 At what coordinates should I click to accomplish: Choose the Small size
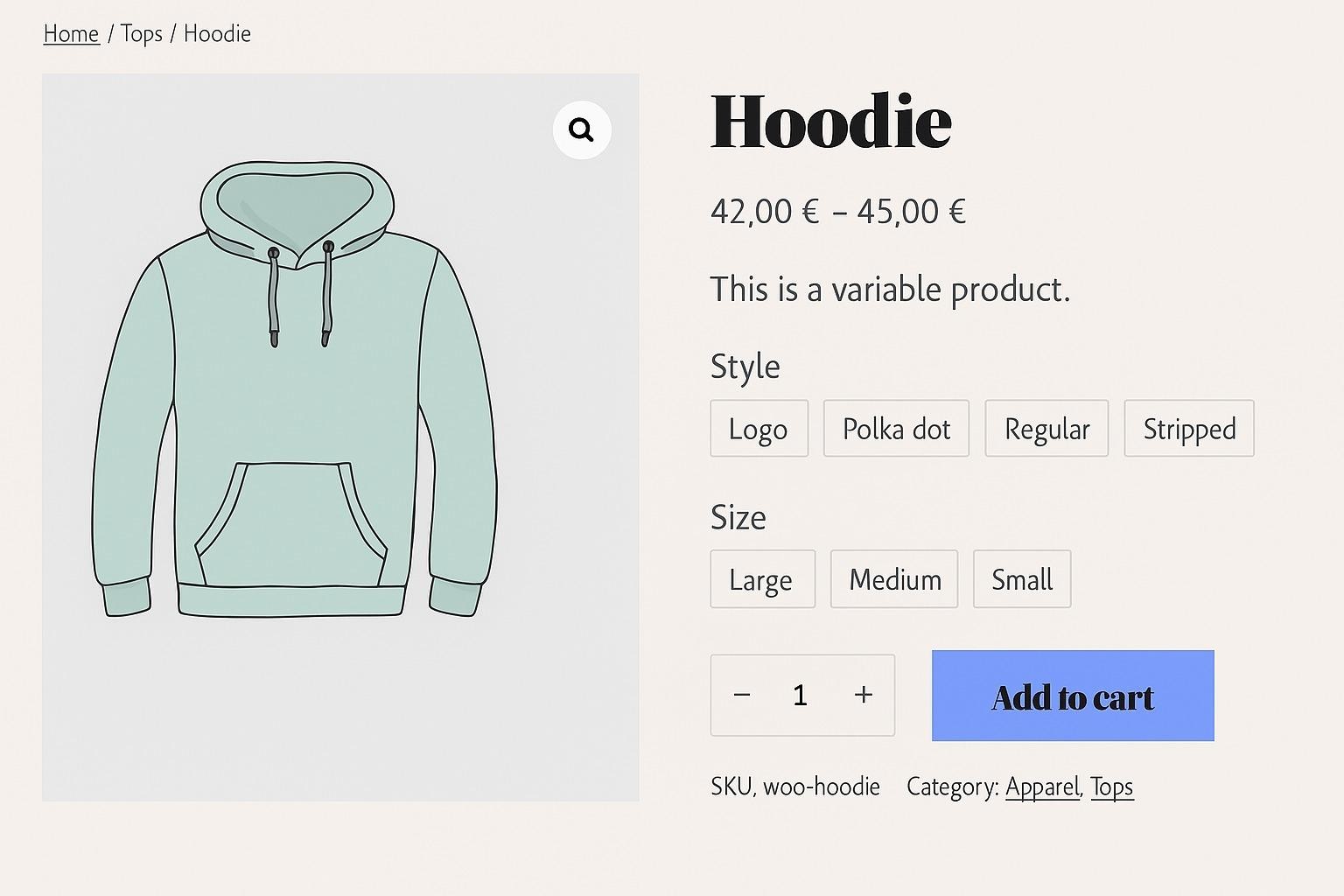(1021, 578)
